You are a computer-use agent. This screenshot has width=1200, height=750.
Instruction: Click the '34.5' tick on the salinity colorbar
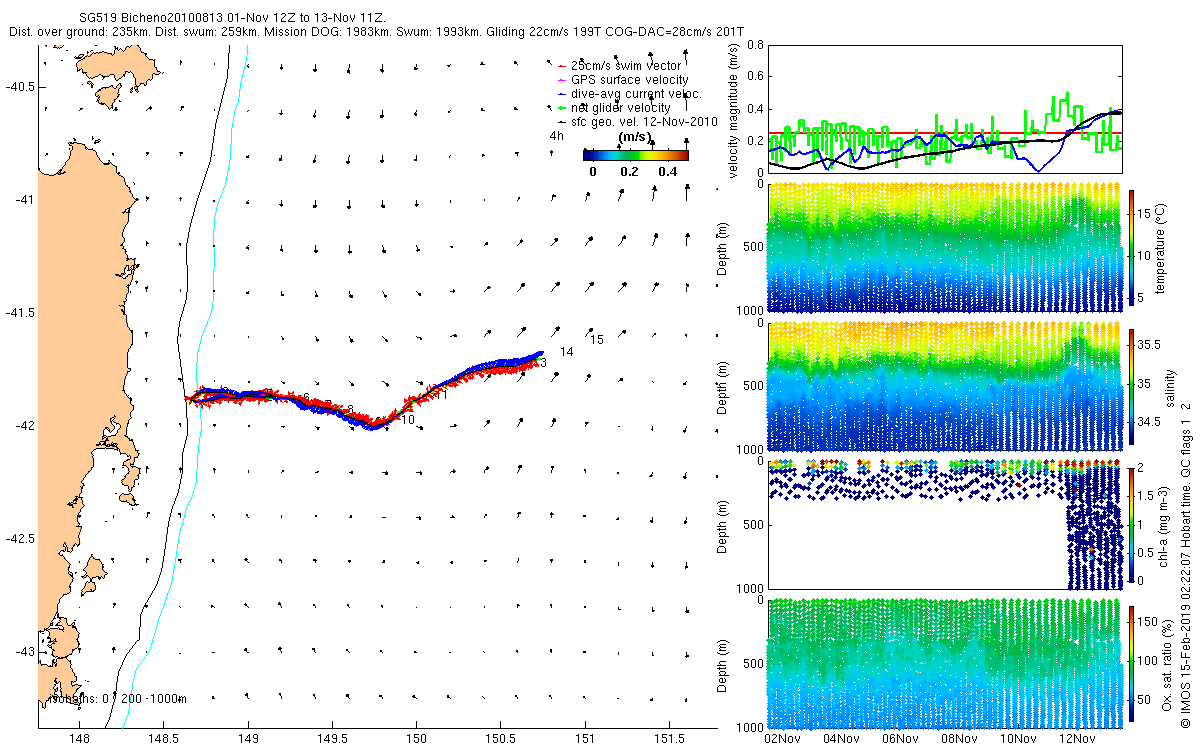[1150, 423]
